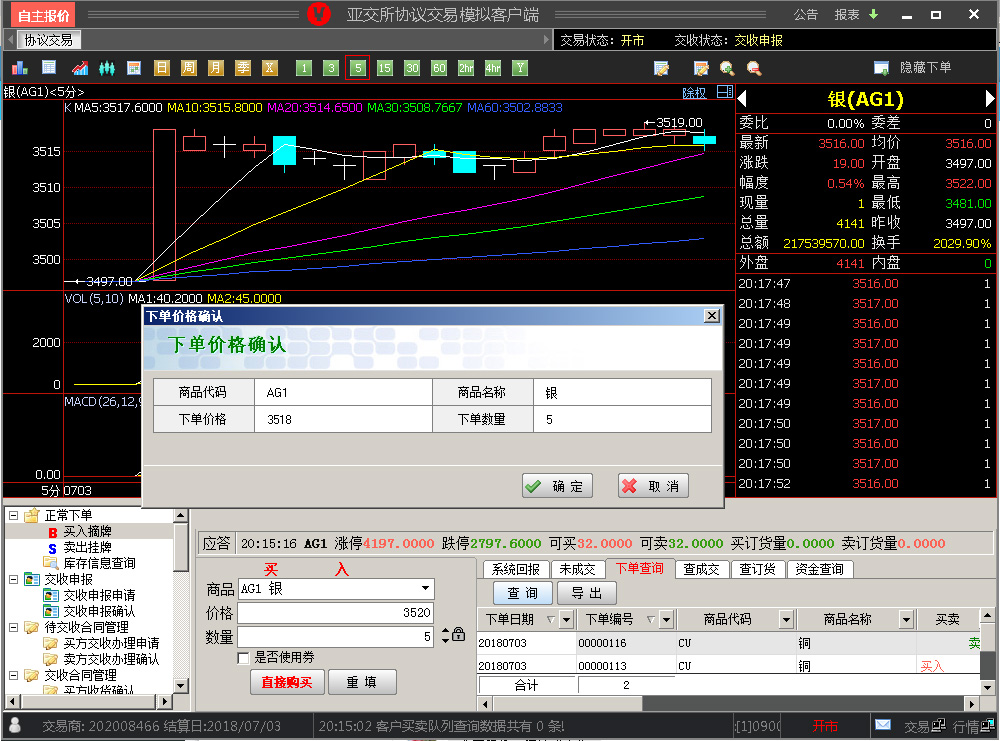Close the 下单价格确认 dialog
The height and width of the screenshot is (741, 1000).
tap(712, 316)
